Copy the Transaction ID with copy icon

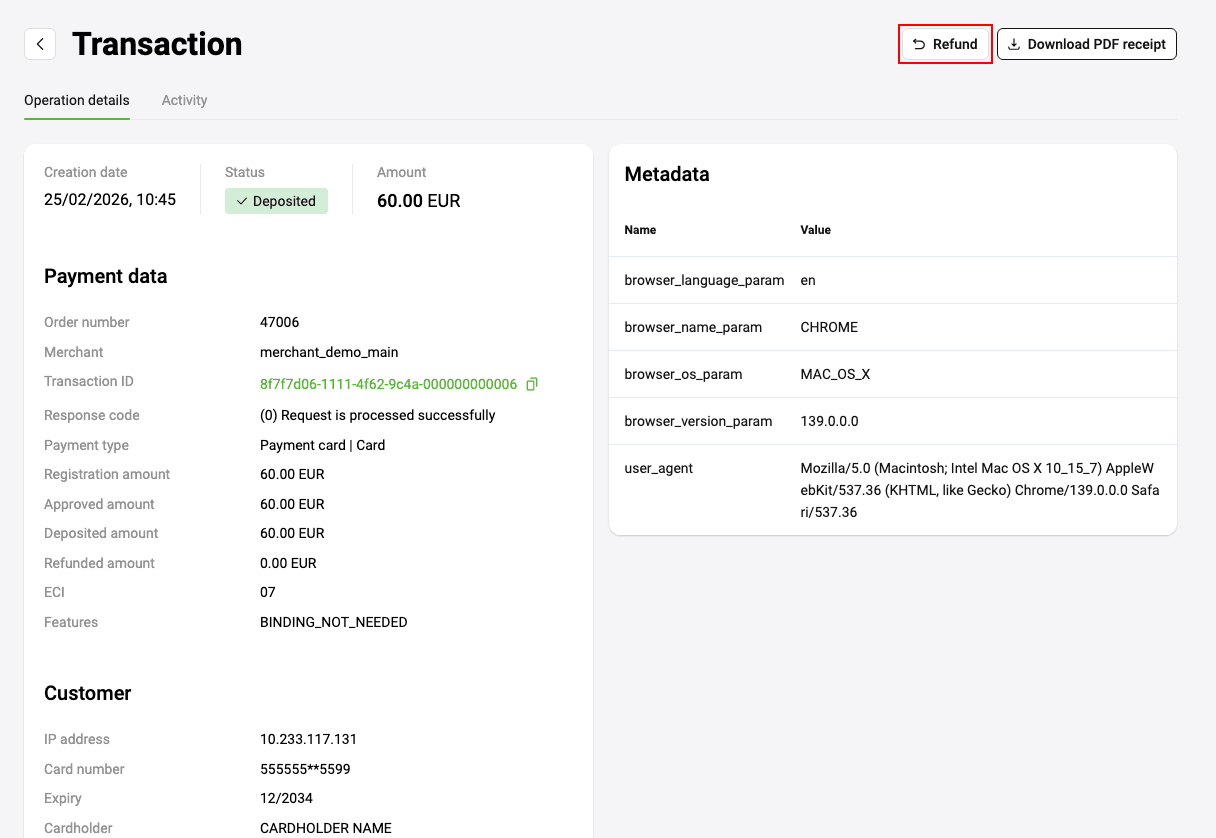532,384
